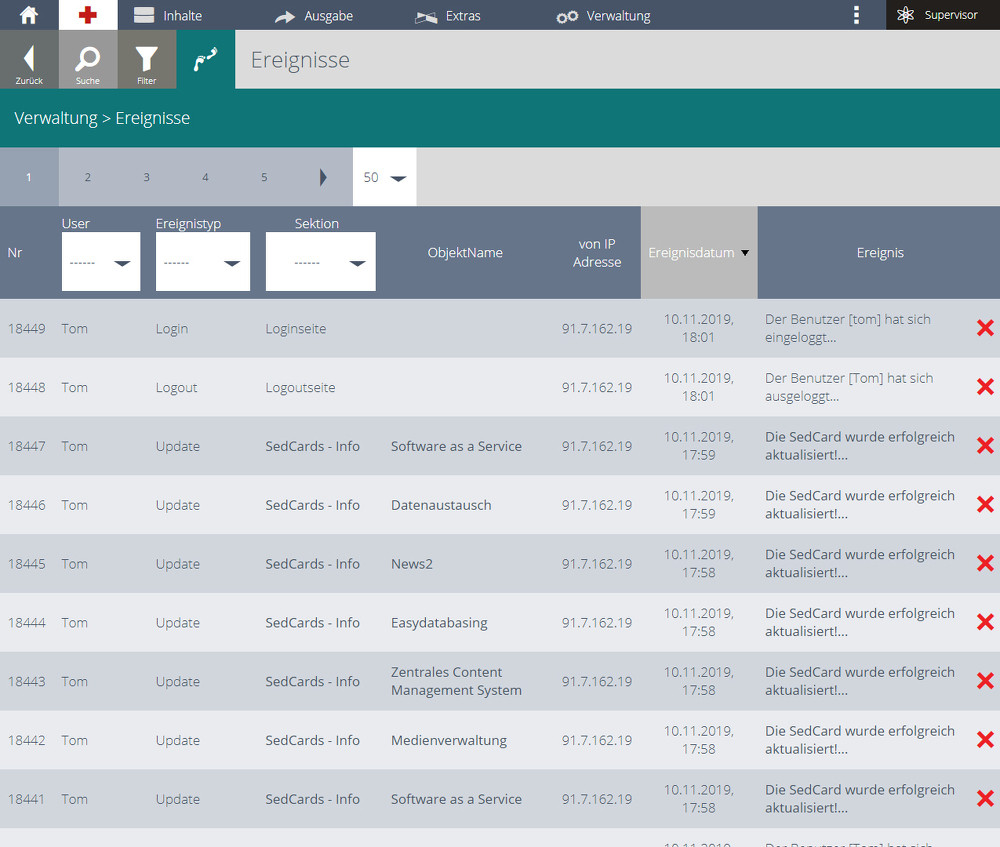Open the three-dot overflow menu
This screenshot has height=847, width=1000.
pyautogui.click(x=856, y=15)
